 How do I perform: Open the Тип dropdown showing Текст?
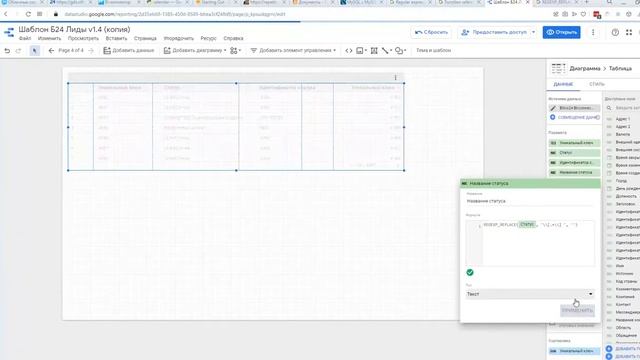tap(530, 294)
